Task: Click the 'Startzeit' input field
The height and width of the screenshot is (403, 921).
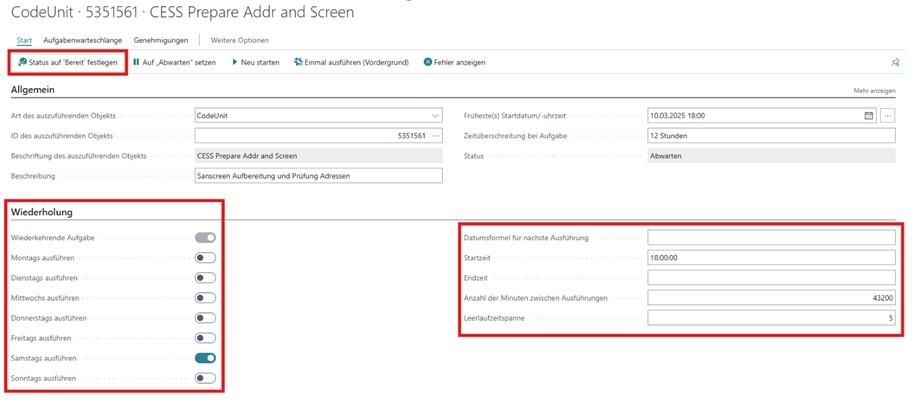Action: click(x=770, y=257)
